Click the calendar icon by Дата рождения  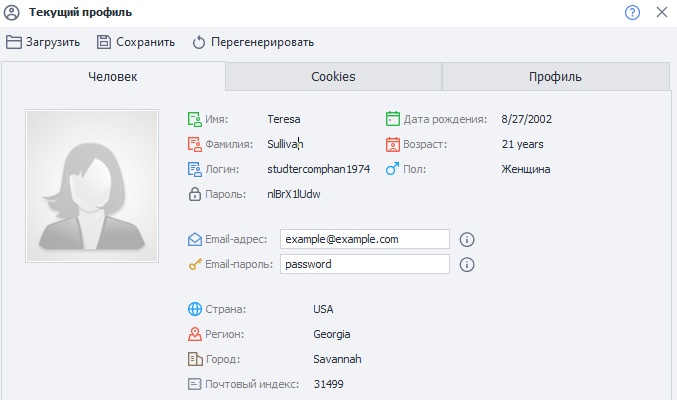(393, 119)
